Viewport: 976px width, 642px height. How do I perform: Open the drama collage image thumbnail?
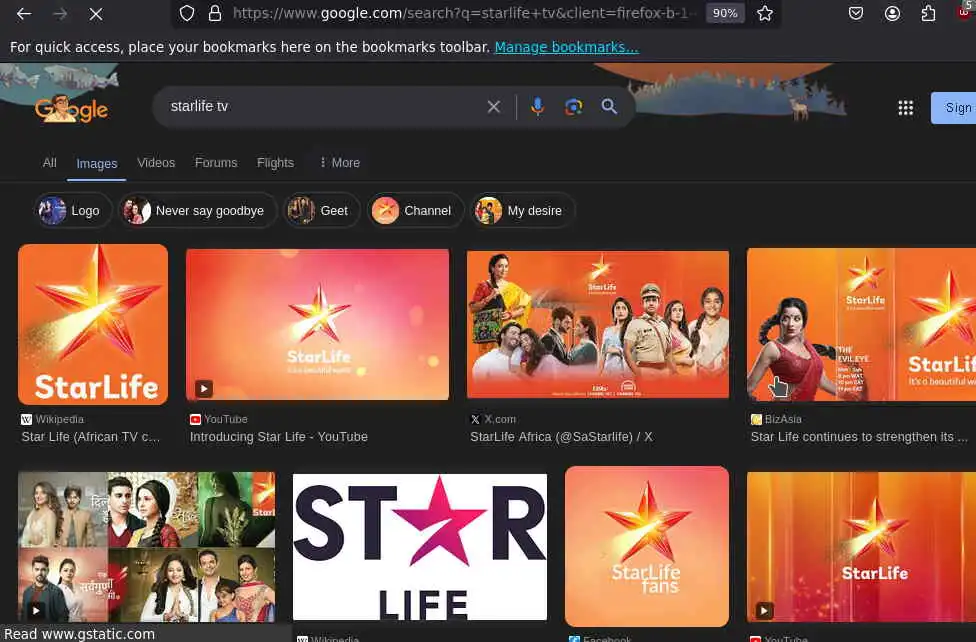[146, 547]
